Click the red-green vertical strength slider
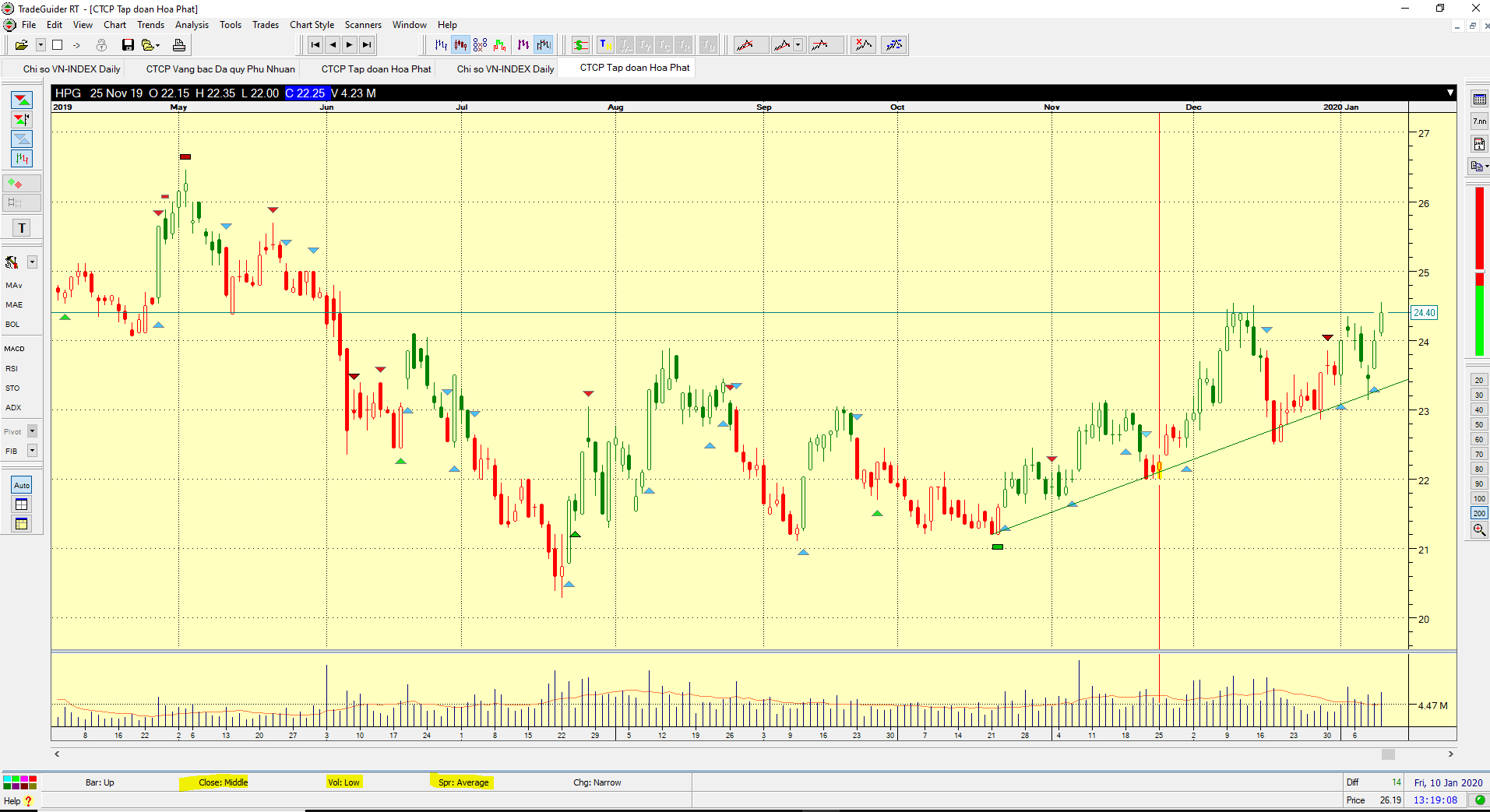The height and width of the screenshot is (812, 1490). [x=1479, y=271]
